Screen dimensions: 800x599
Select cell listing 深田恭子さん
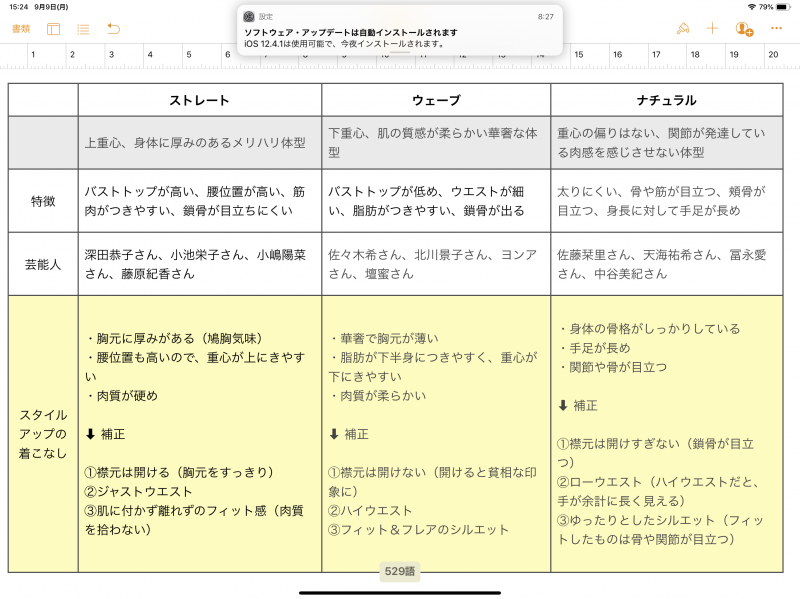pyautogui.click(x=200, y=264)
